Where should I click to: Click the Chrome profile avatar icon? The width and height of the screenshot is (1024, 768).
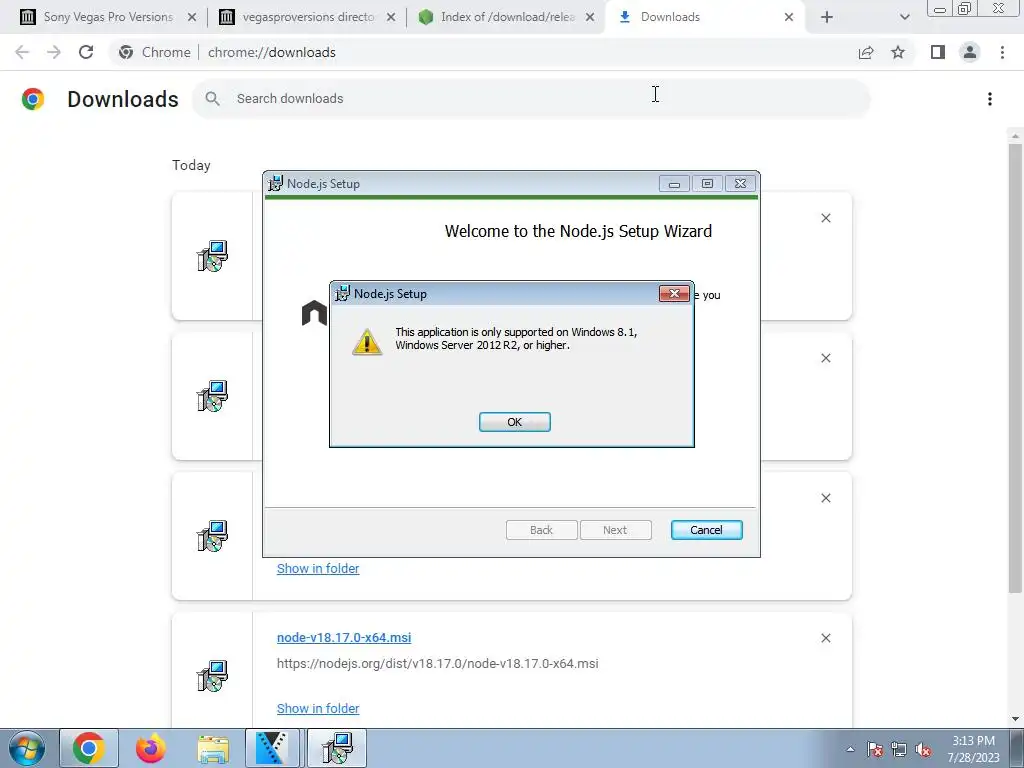(970, 52)
